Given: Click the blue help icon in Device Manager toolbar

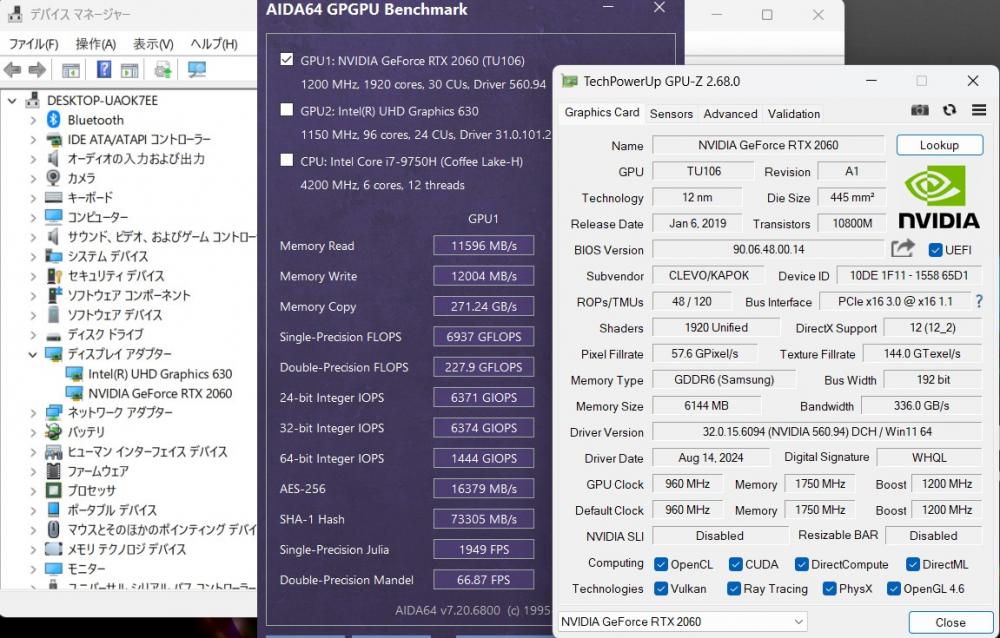Looking at the screenshot, I should click(x=103, y=70).
